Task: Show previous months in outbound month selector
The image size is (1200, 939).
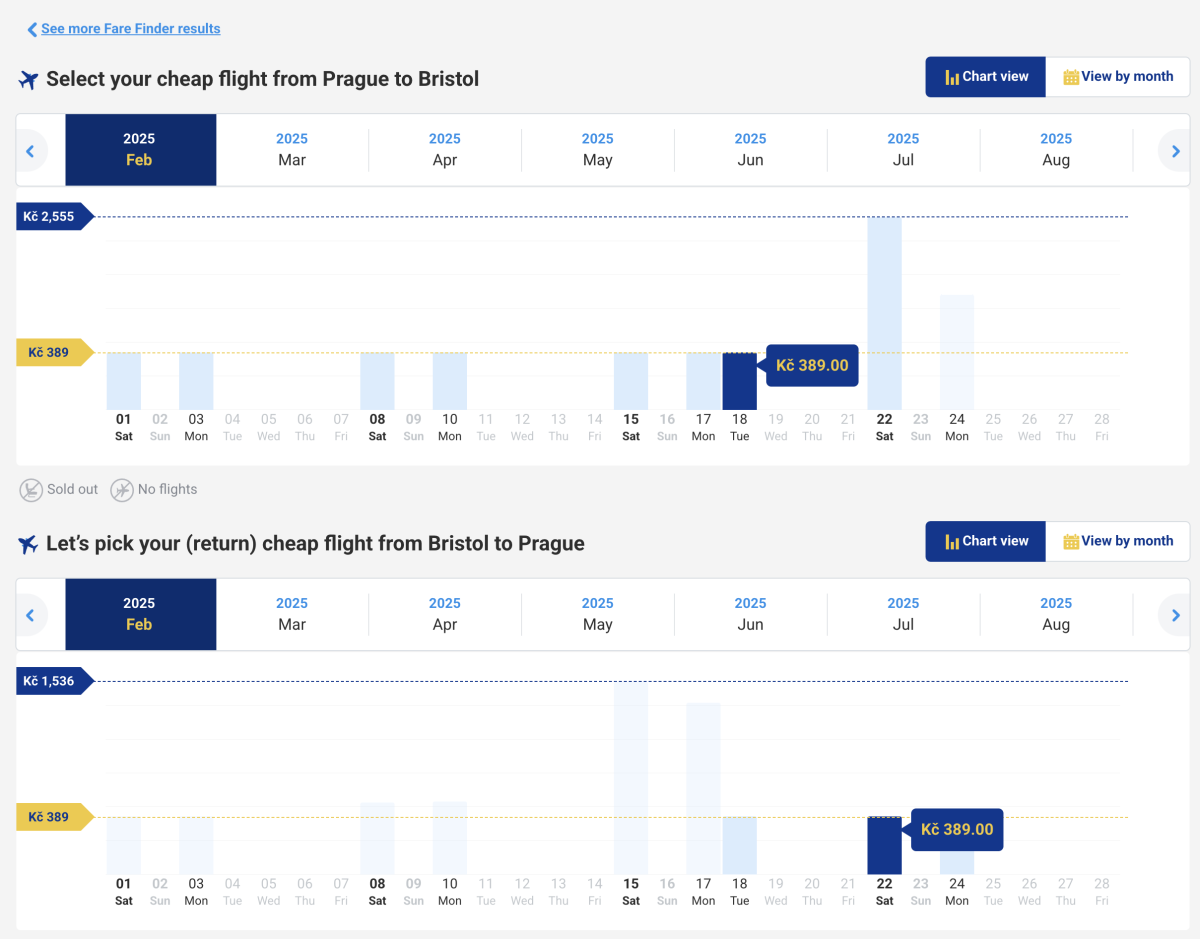Action: (x=30, y=151)
